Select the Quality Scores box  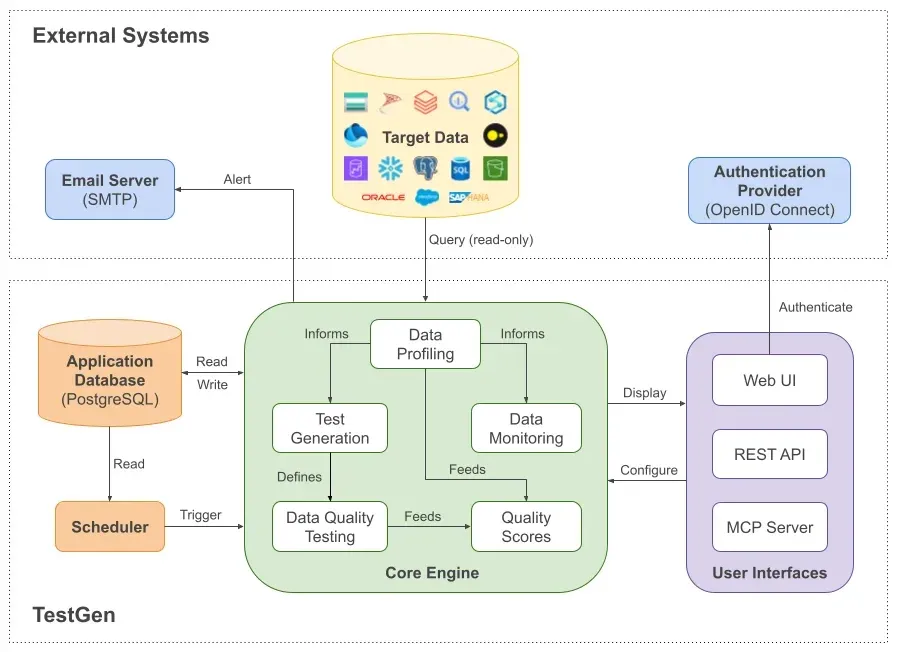[x=526, y=526]
